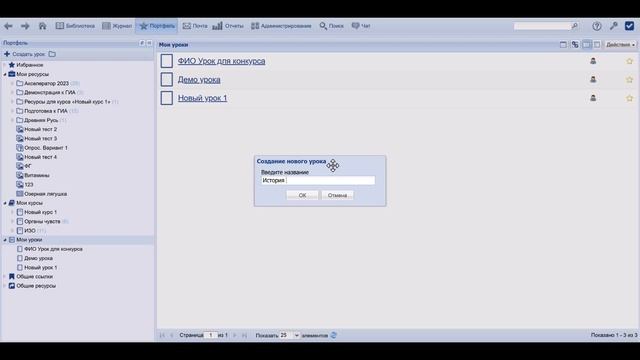Expand the Подготовка к ГИА folder
Screen dimensions: 640x360
coord(13,111)
